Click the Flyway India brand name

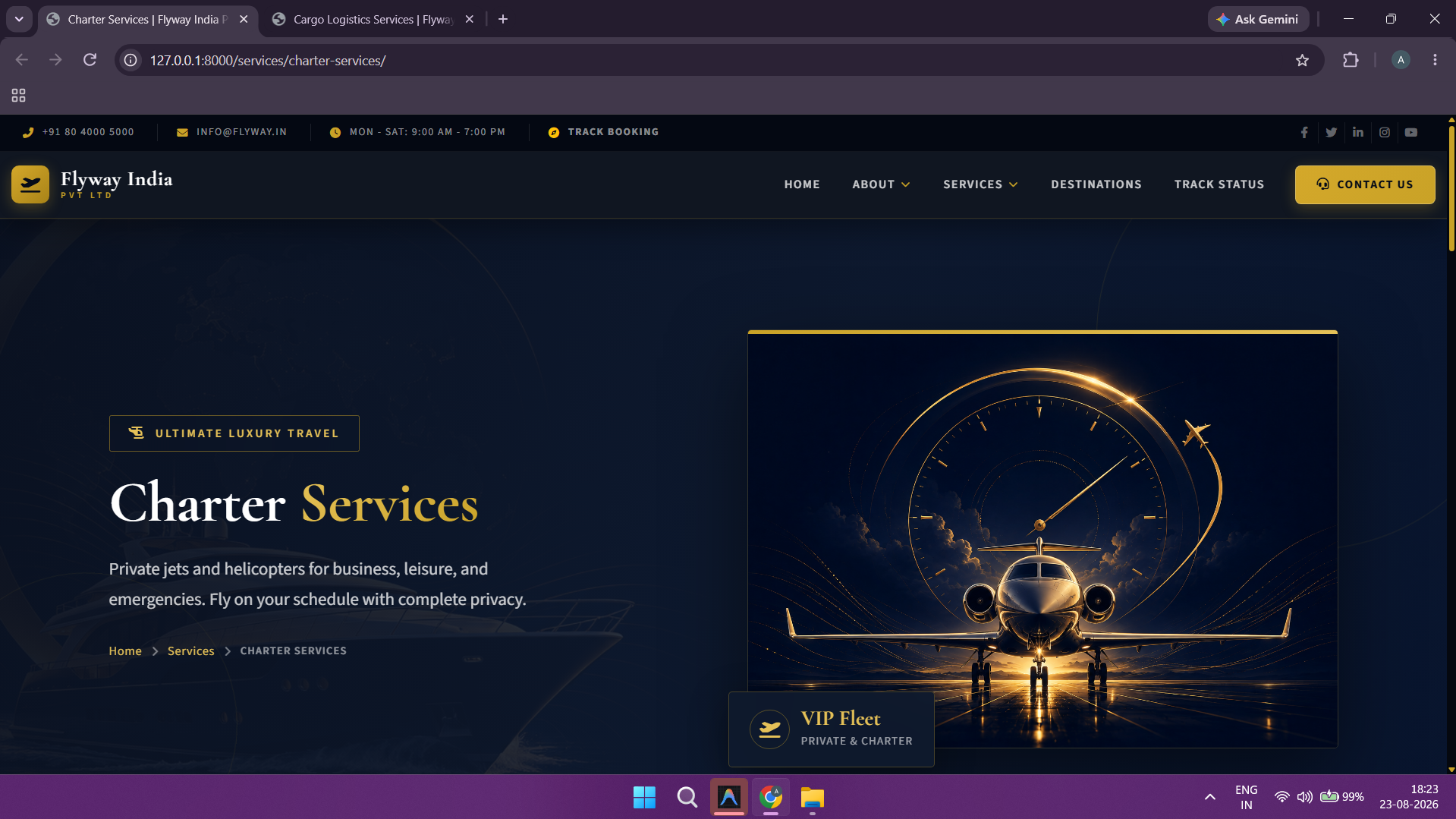click(116, 179)
